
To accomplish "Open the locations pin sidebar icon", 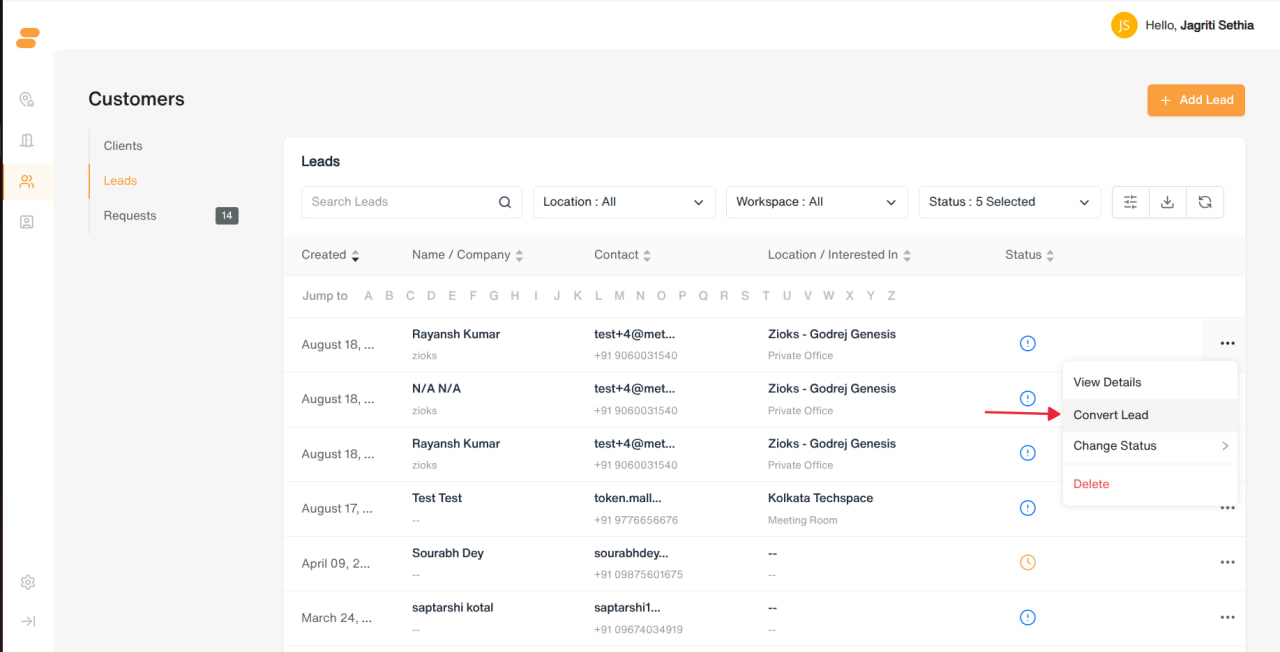I will click(28, 100).
